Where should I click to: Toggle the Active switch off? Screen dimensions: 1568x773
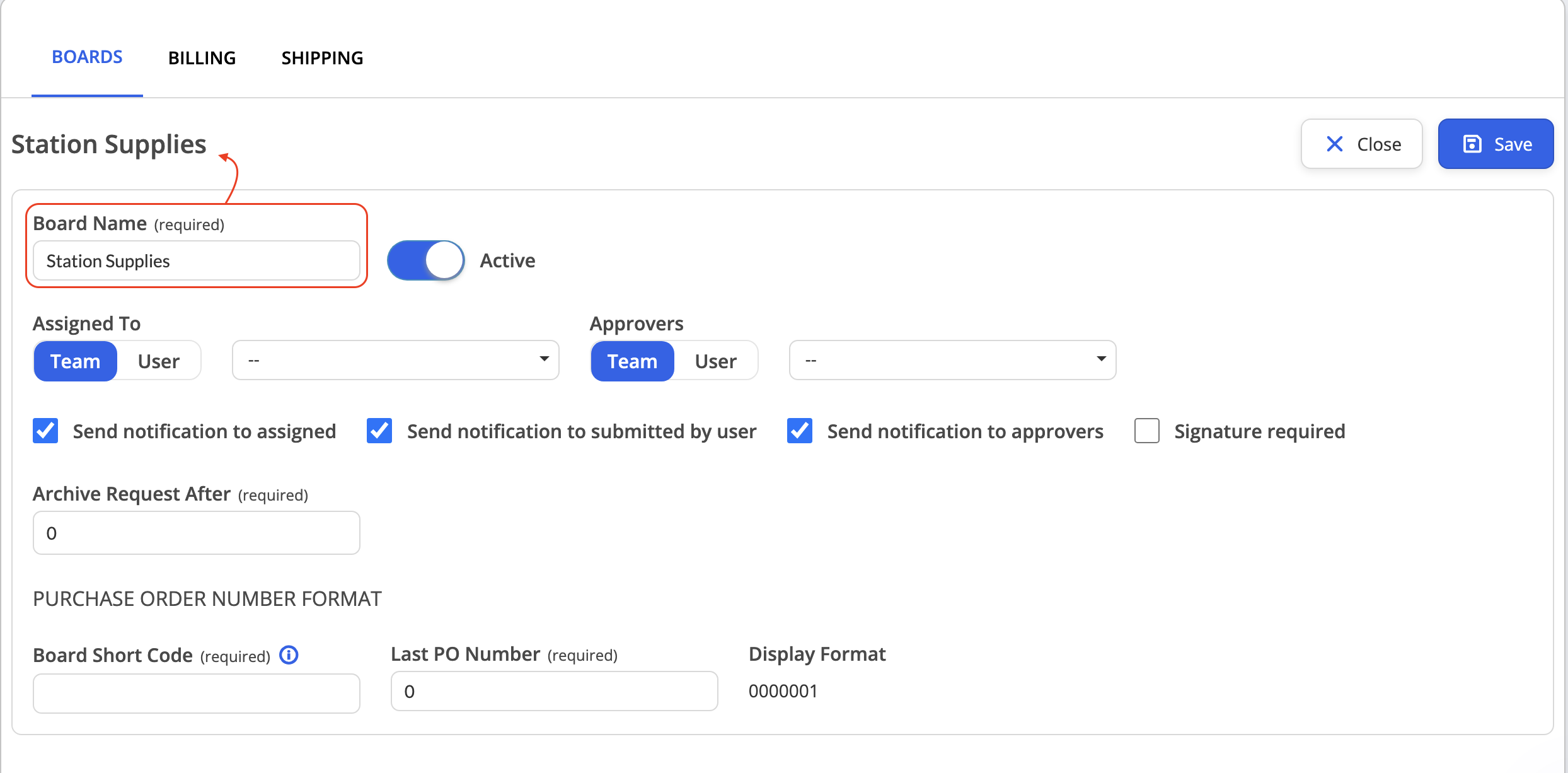[x=426, y=260]
